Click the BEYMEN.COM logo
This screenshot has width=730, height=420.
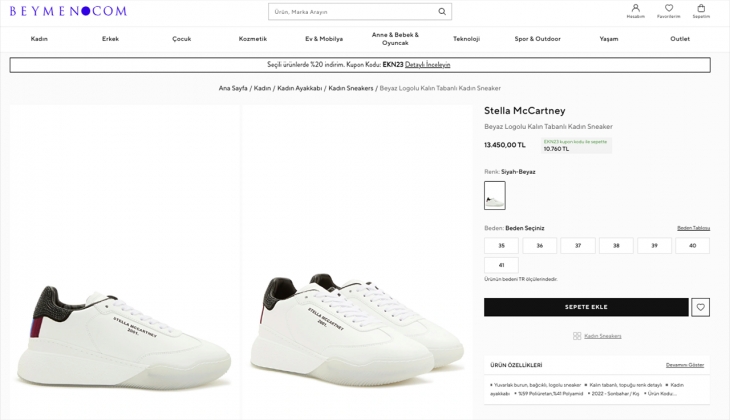point(68,11)
